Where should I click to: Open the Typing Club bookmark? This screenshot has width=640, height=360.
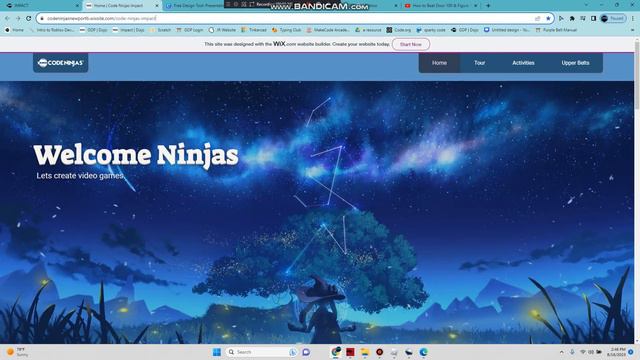pos(287,30)
